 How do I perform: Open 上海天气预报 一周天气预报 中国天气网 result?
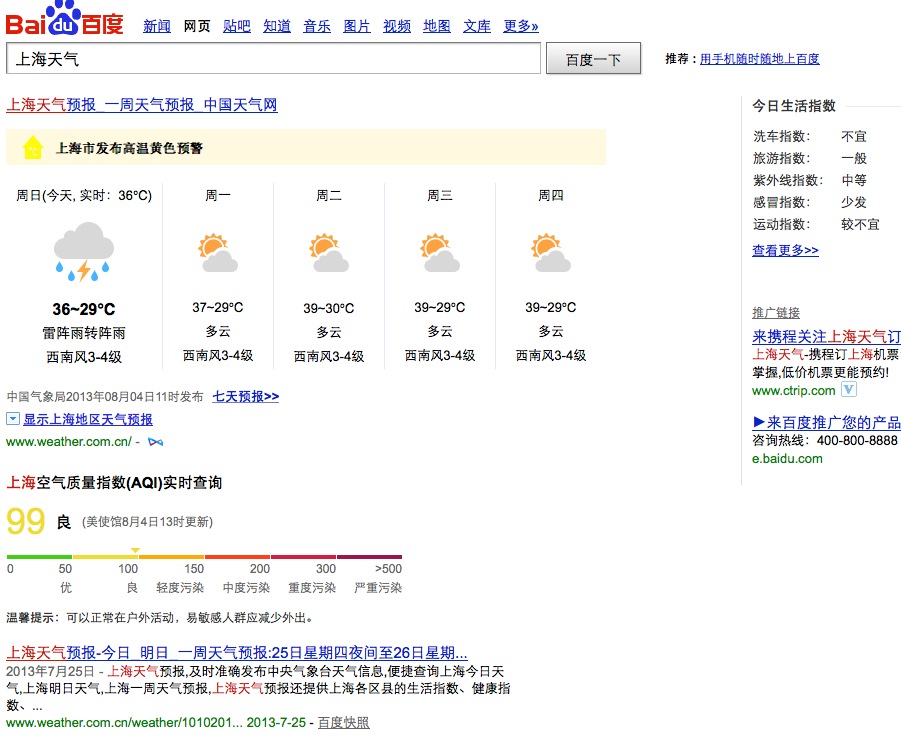click(x=142, y=105)
